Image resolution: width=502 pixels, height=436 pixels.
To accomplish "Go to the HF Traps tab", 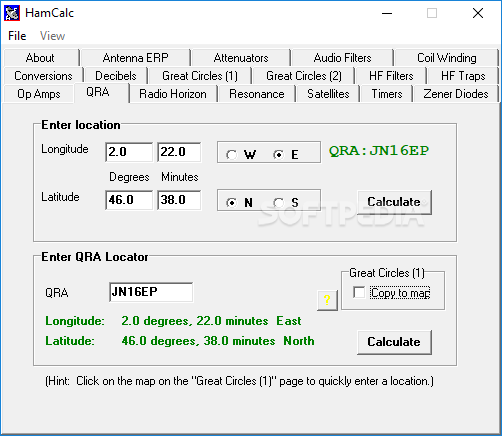I will [x=463, y=76].
